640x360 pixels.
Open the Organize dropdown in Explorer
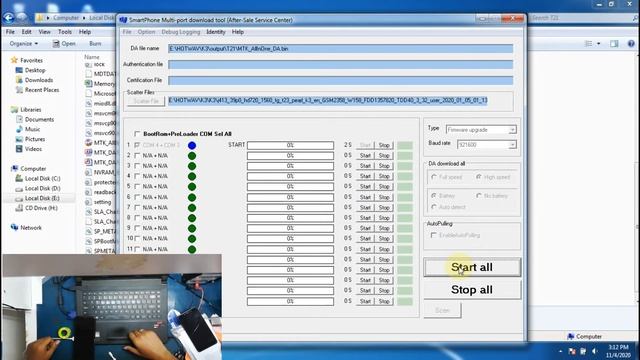(24, 44)
